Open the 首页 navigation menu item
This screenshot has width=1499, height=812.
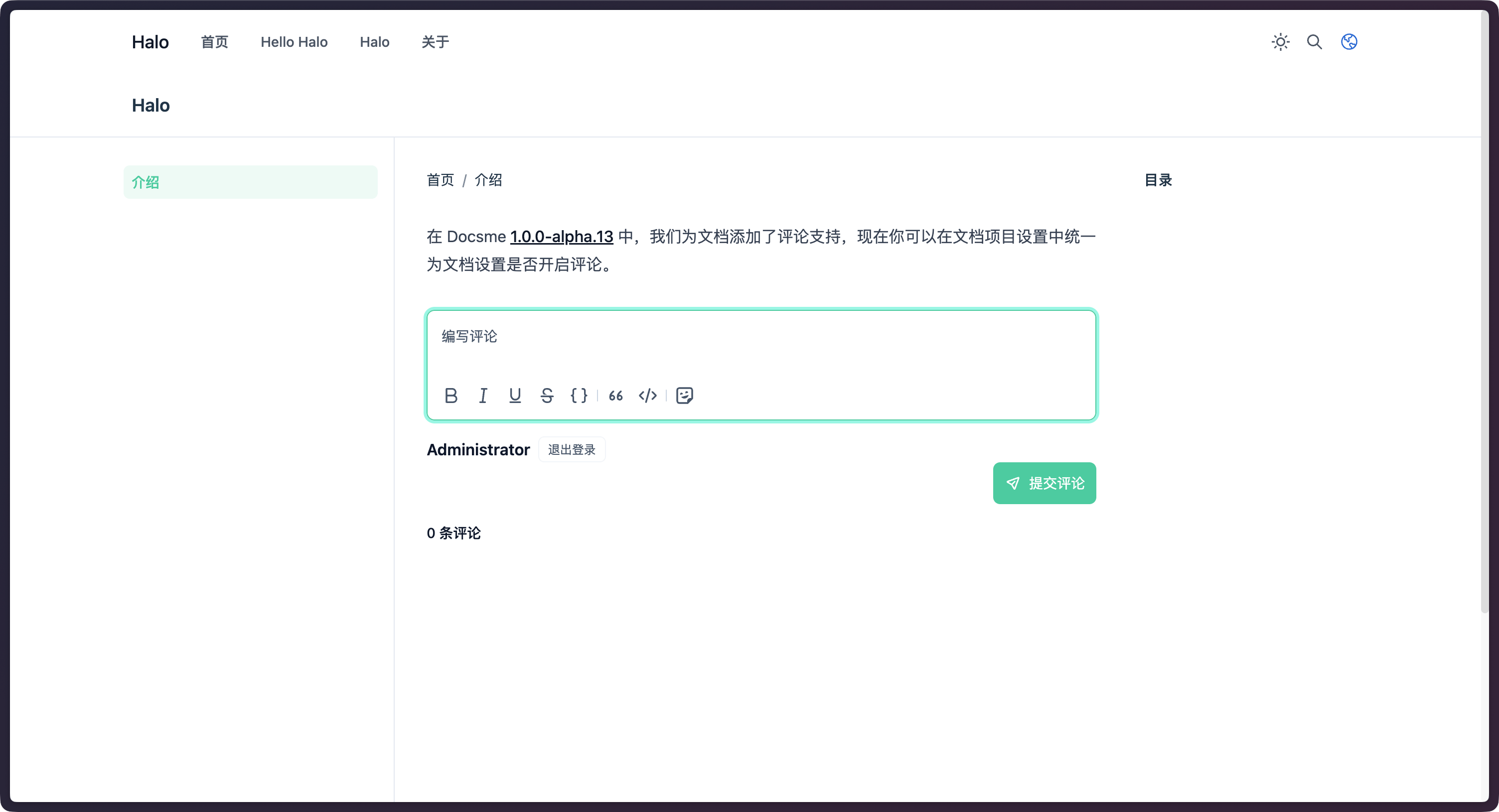[214, 42]
